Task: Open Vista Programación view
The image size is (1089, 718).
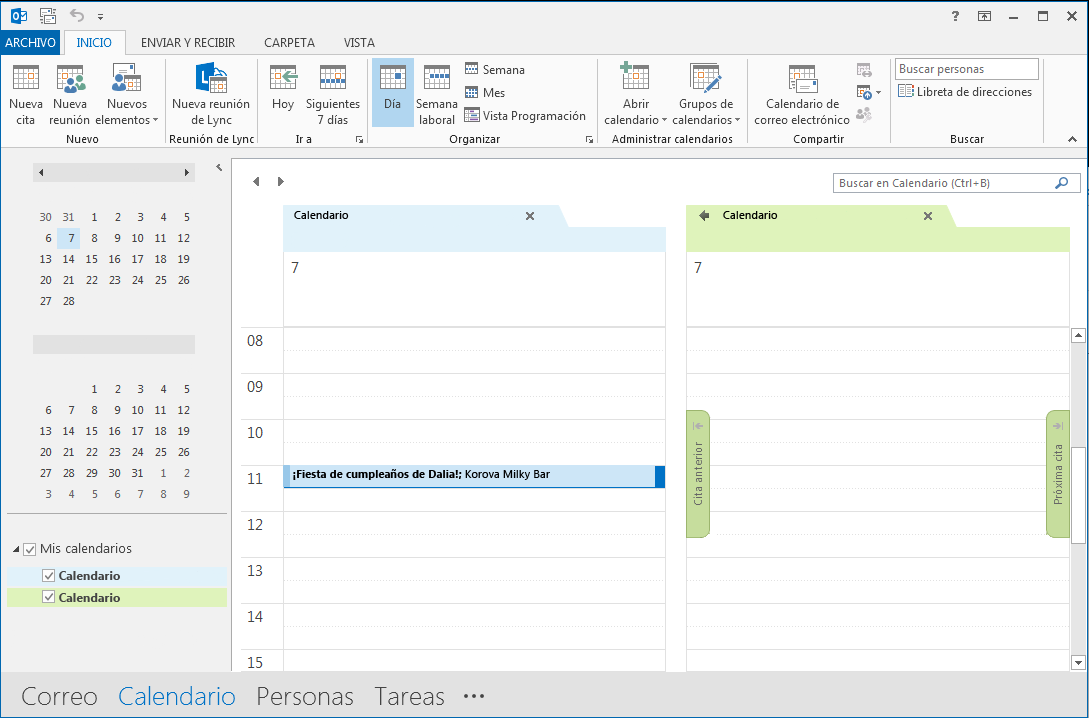Action: click(x=525, y=115)
